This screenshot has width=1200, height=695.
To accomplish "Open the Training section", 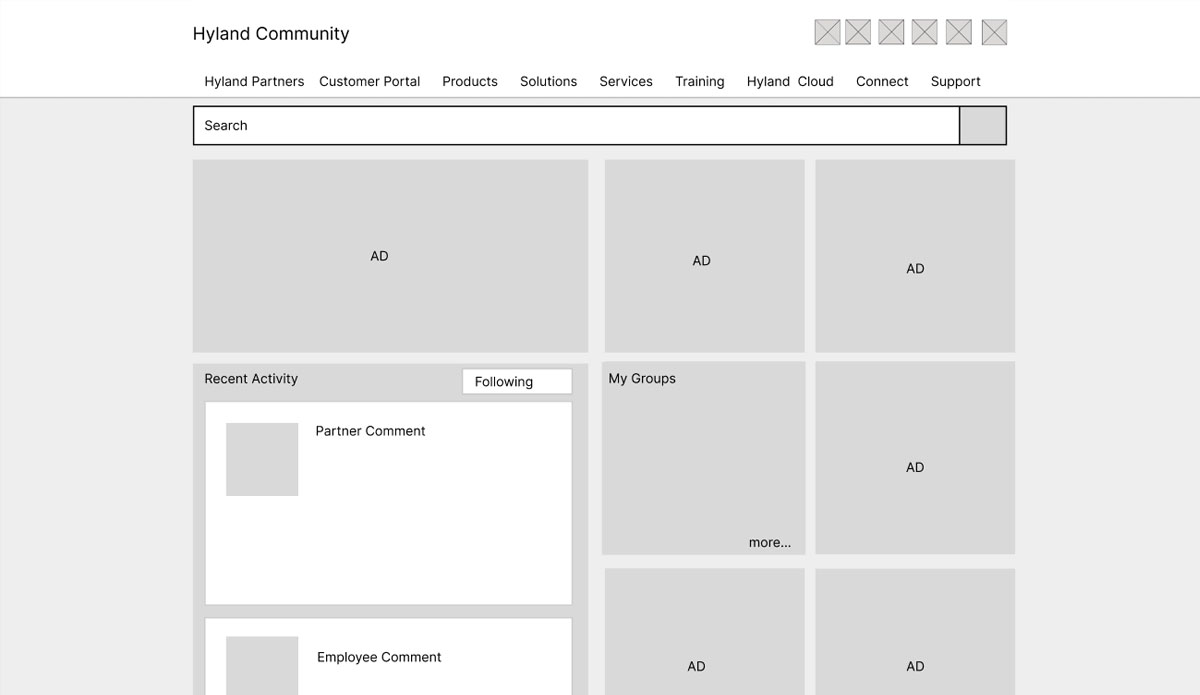I will 699,81.
